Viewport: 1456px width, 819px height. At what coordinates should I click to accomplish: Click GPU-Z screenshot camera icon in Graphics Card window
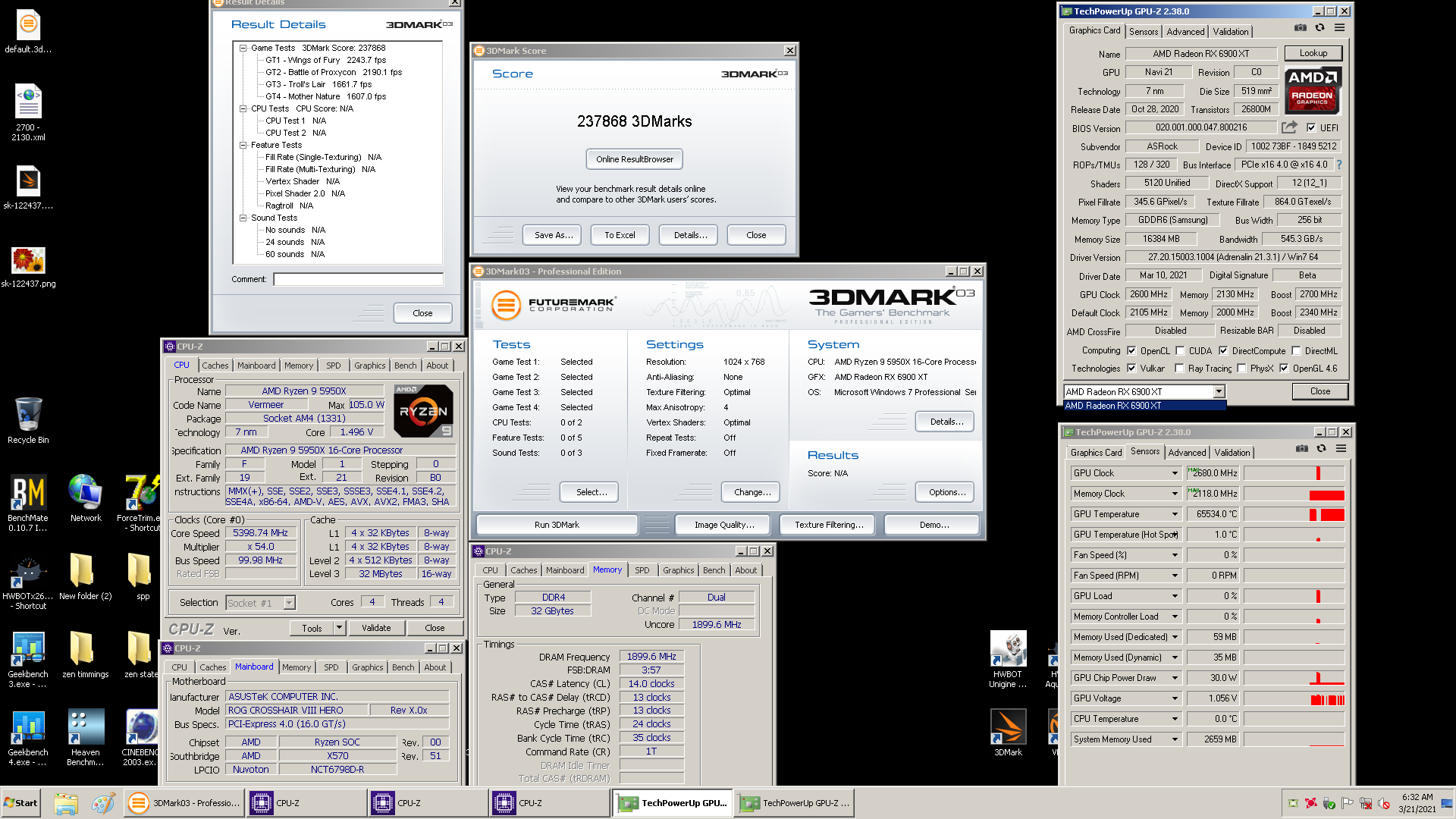click(x=1300, y=28)
